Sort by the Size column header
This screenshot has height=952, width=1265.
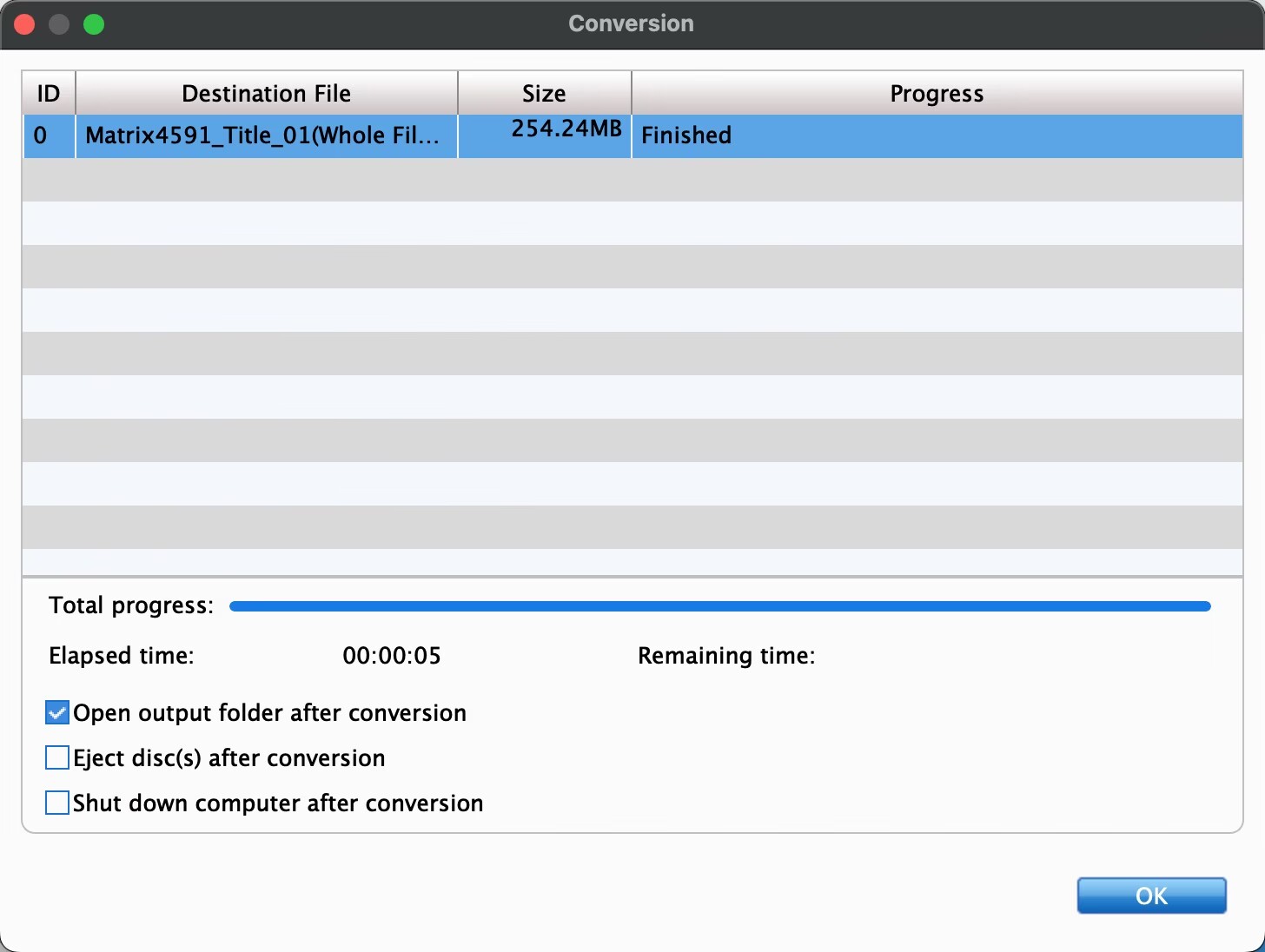tap(544, 94)
